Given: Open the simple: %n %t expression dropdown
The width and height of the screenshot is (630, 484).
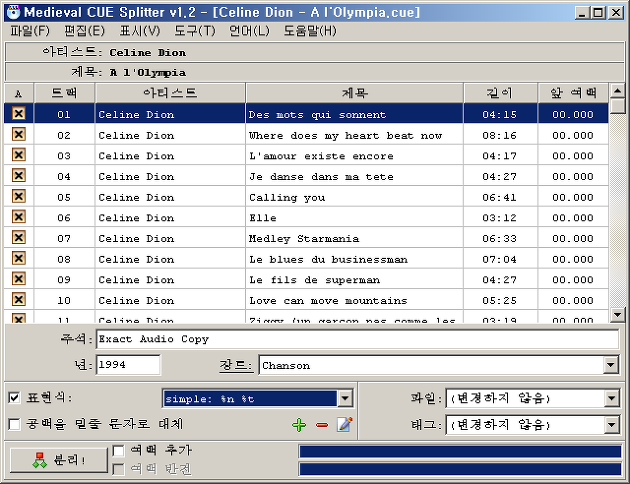Looking at the screenshot, I should (345, 398).
